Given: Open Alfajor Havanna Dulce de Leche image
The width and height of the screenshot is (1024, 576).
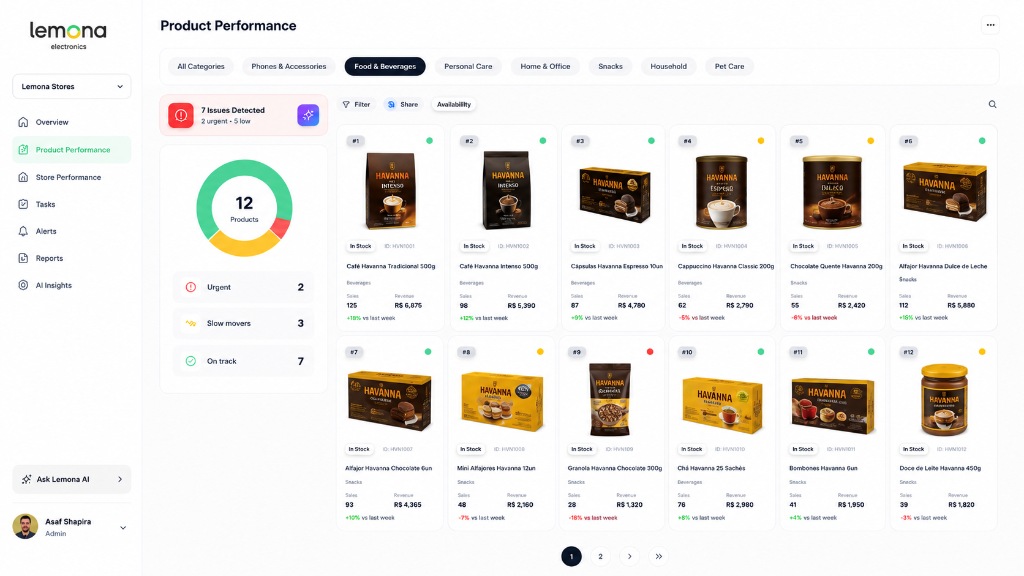Looking at the screenshot, I should pos(944,191).
